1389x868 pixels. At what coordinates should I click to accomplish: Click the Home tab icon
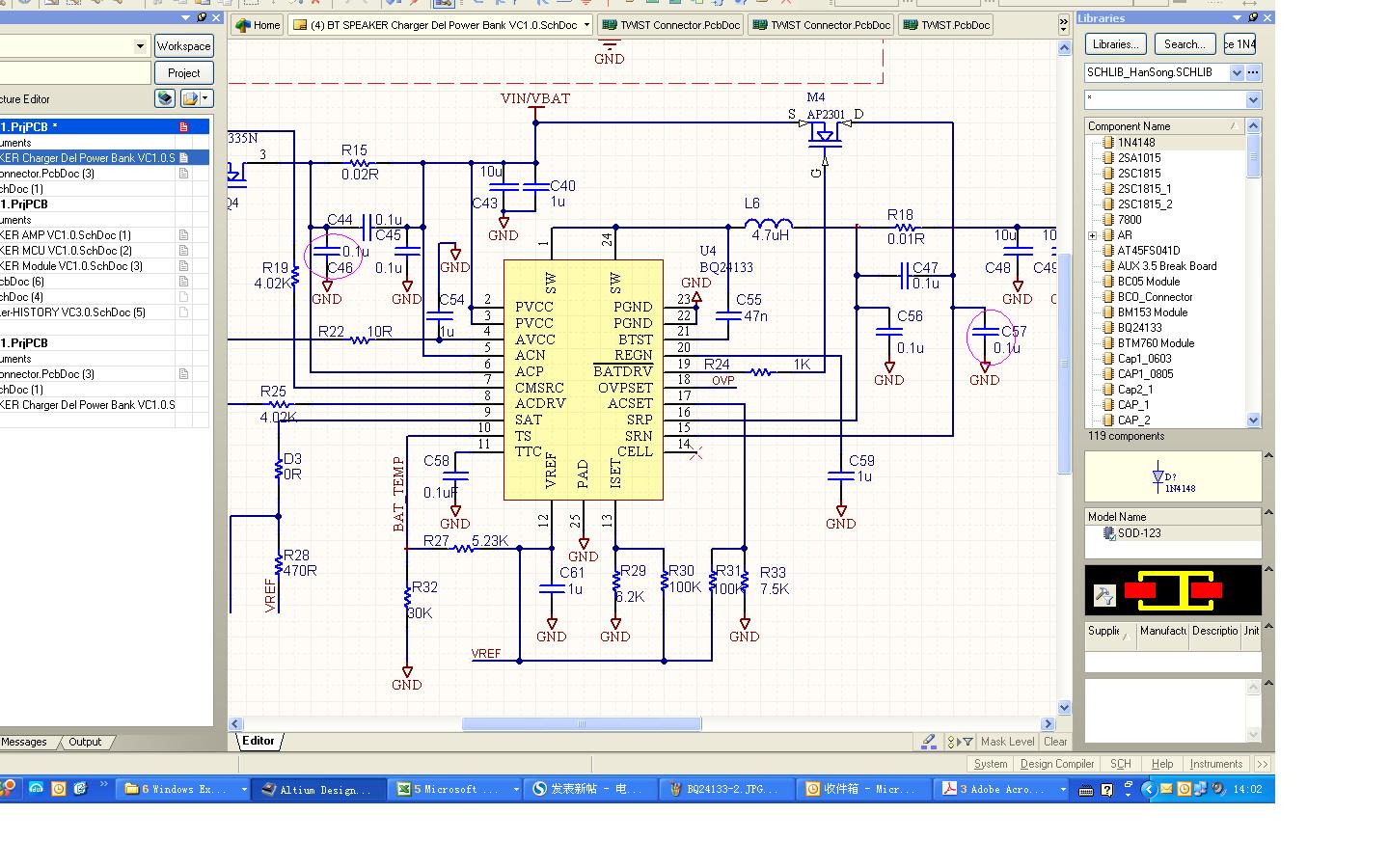[243, 25]
